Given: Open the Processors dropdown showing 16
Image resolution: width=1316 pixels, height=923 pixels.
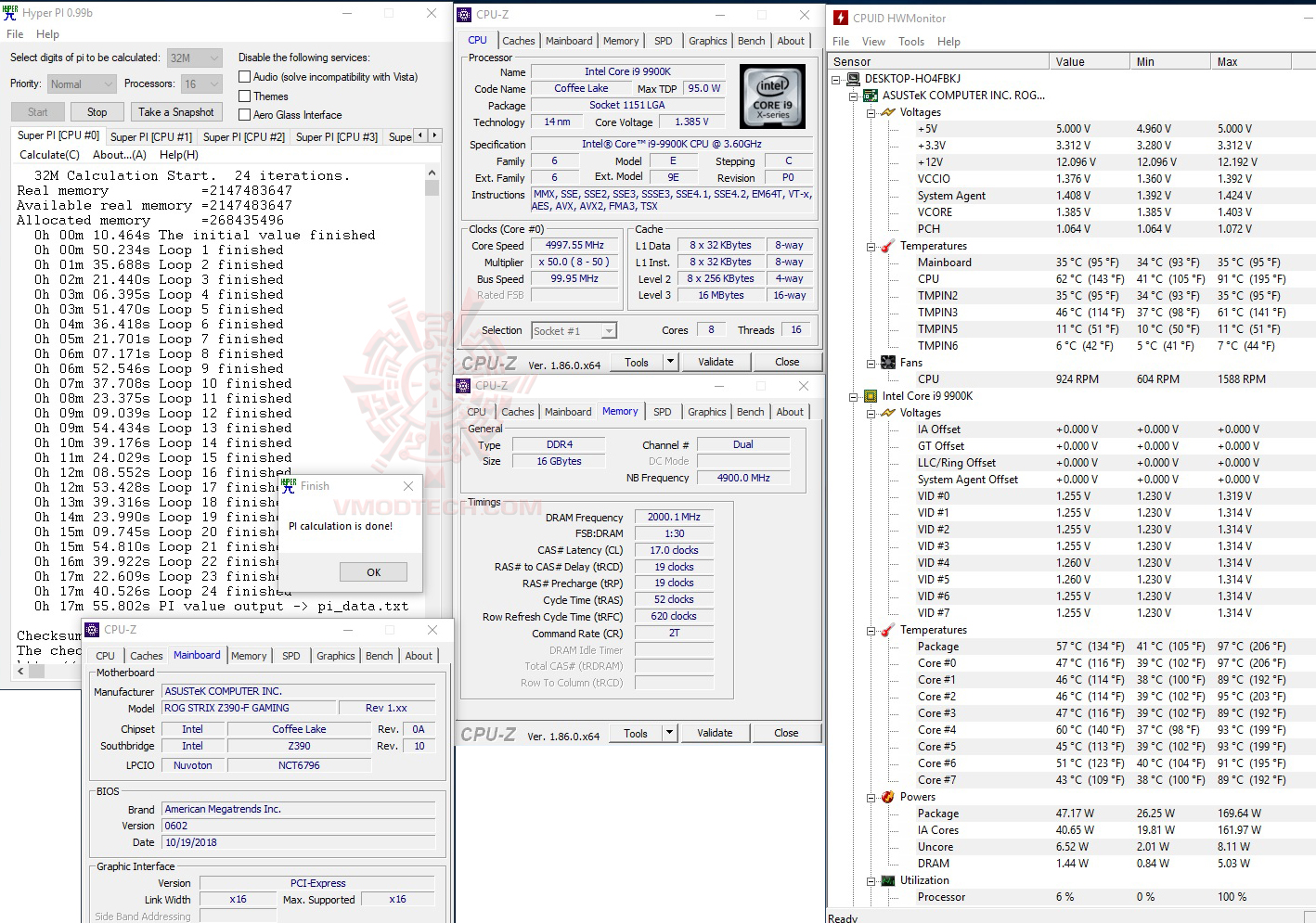Looking at the screenshot, I should coord(201,83).
